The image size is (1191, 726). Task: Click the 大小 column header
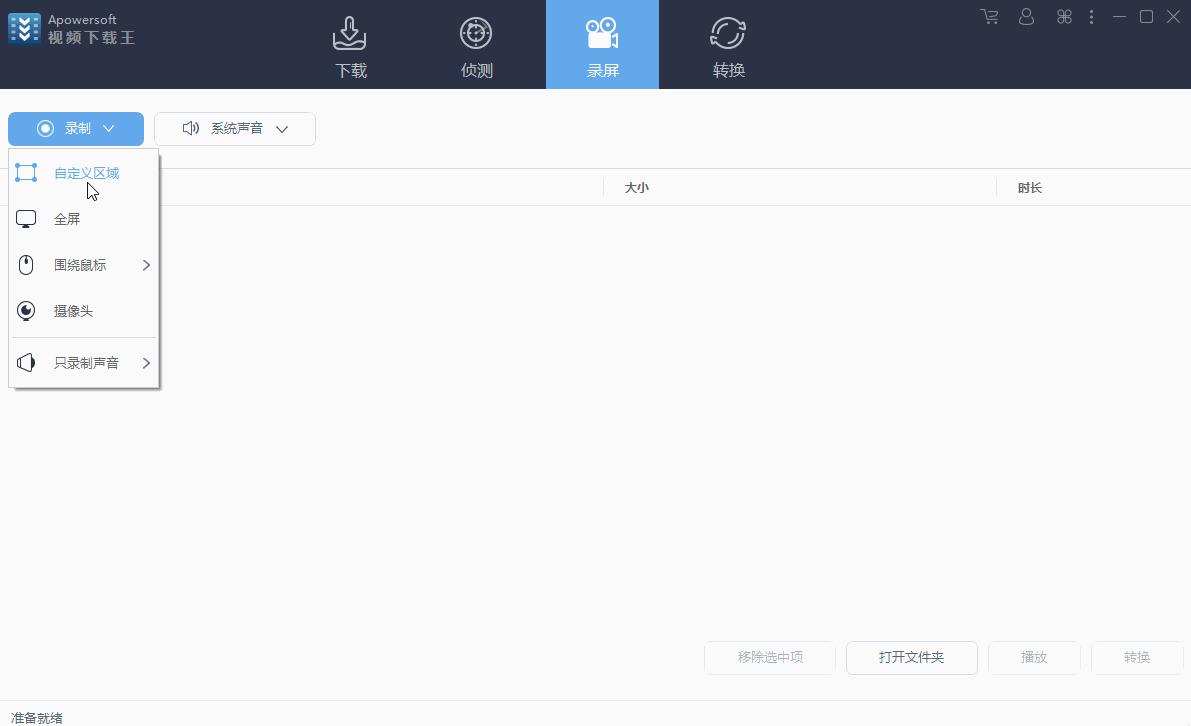[636, 187]
